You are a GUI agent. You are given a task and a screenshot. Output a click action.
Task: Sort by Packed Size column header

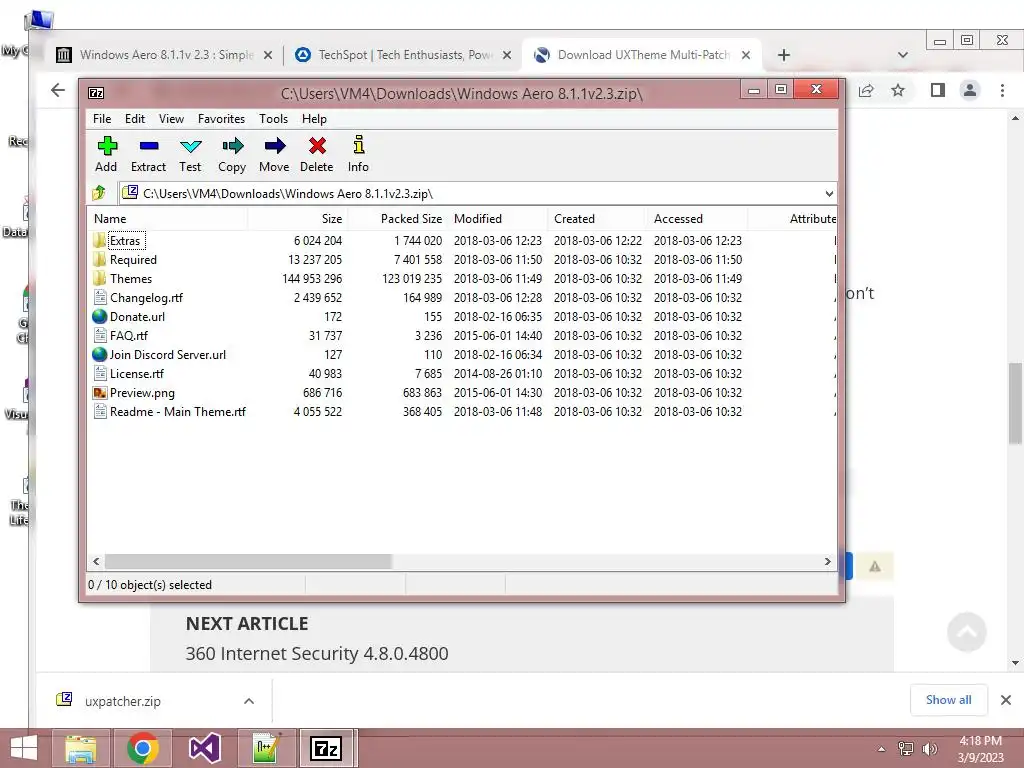(x=397, y=219)
